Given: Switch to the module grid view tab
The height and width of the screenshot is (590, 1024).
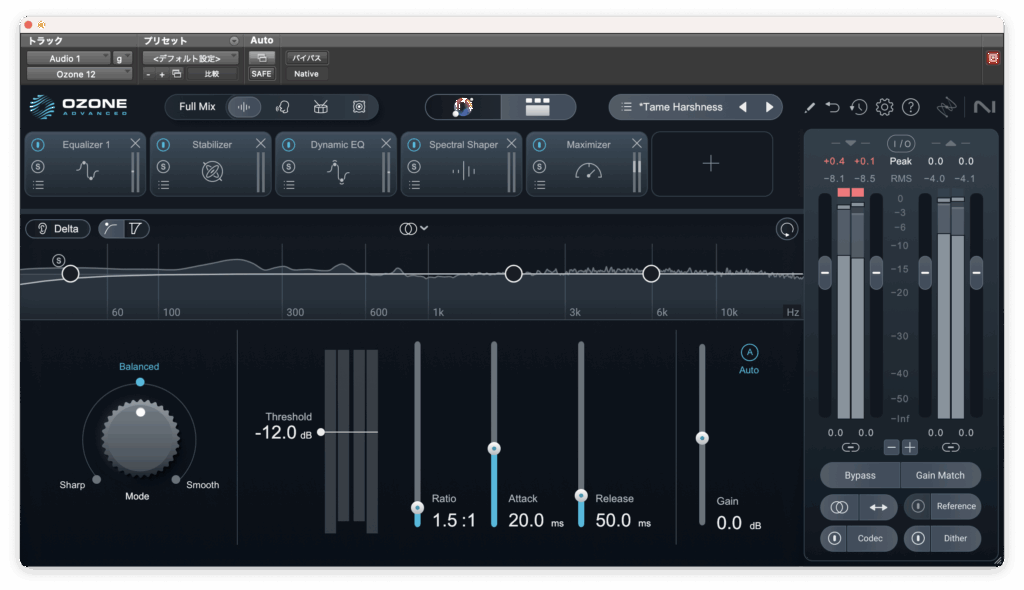Looking at the screenshot, I should (x=538, y=107).
